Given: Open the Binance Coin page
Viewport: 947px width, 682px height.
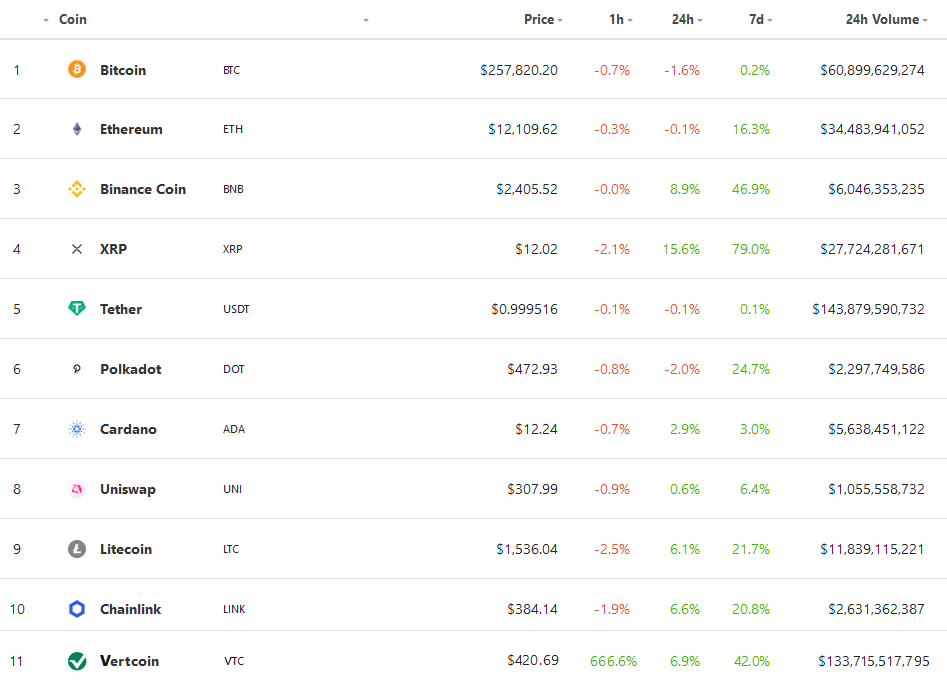Looking at the screenshot, I should (143, 189).
